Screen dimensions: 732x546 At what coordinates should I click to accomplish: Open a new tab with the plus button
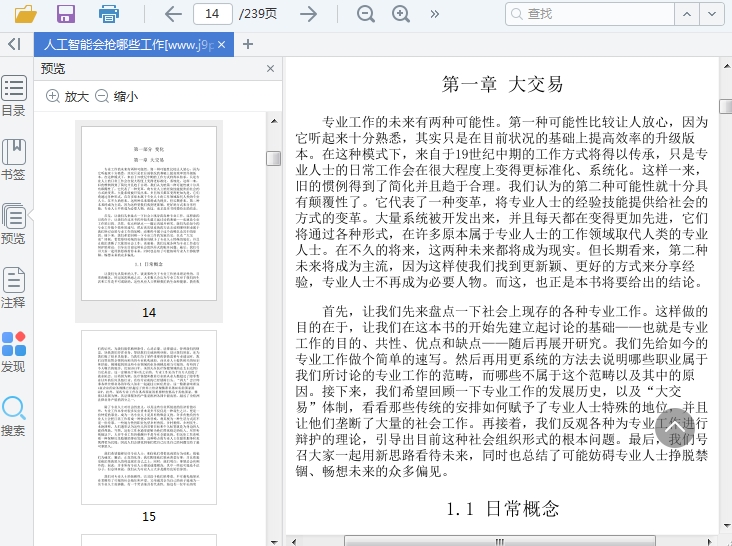click(248, 44)
